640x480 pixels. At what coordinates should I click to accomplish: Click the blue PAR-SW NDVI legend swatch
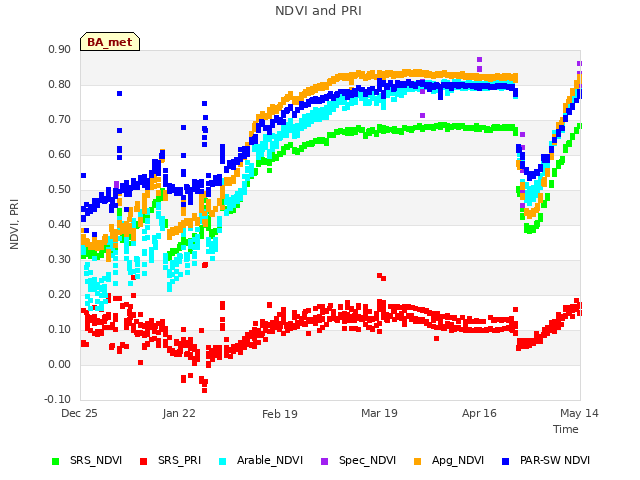[x=506, y=461]
